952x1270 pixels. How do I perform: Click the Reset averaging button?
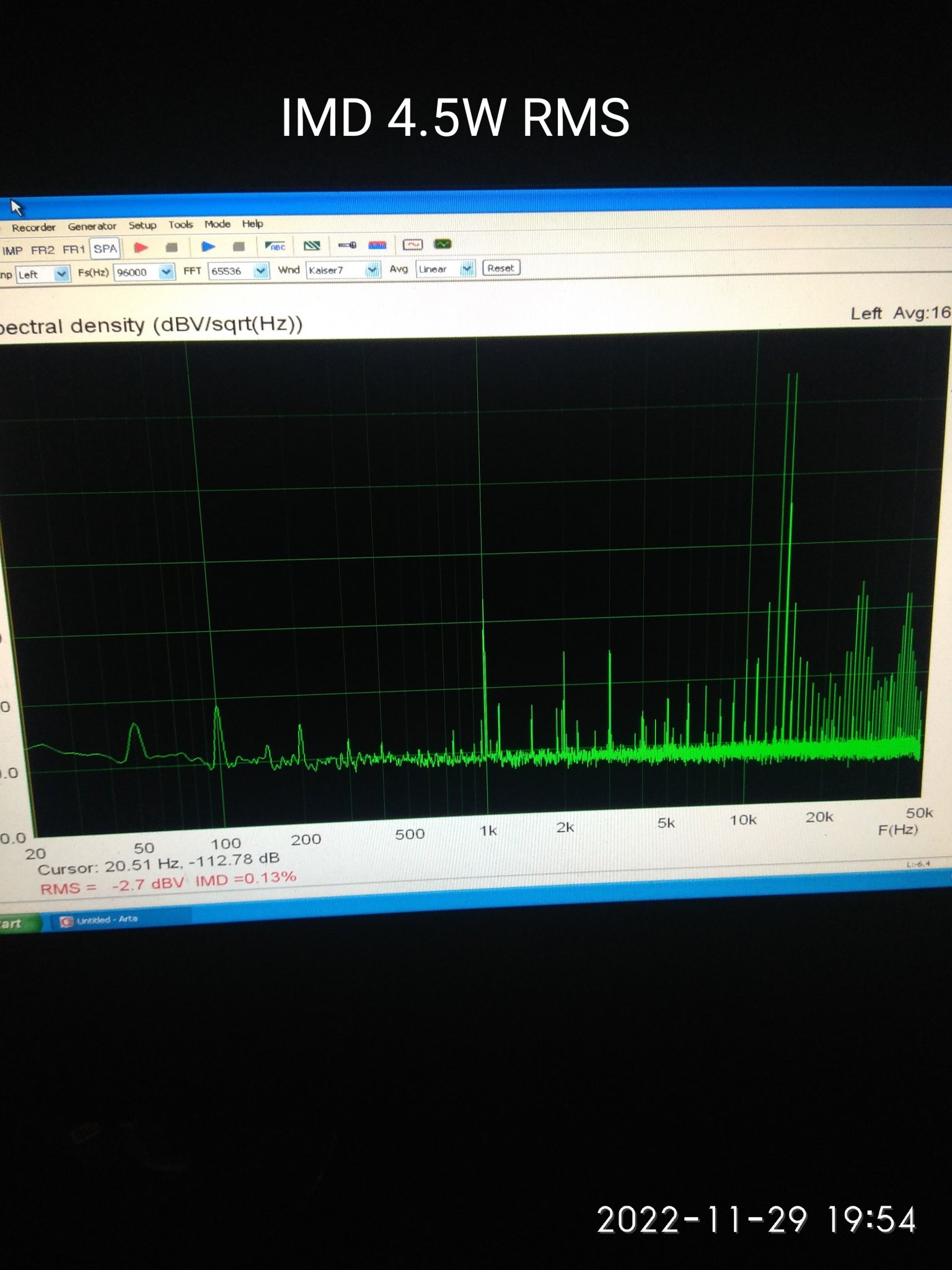501,268
